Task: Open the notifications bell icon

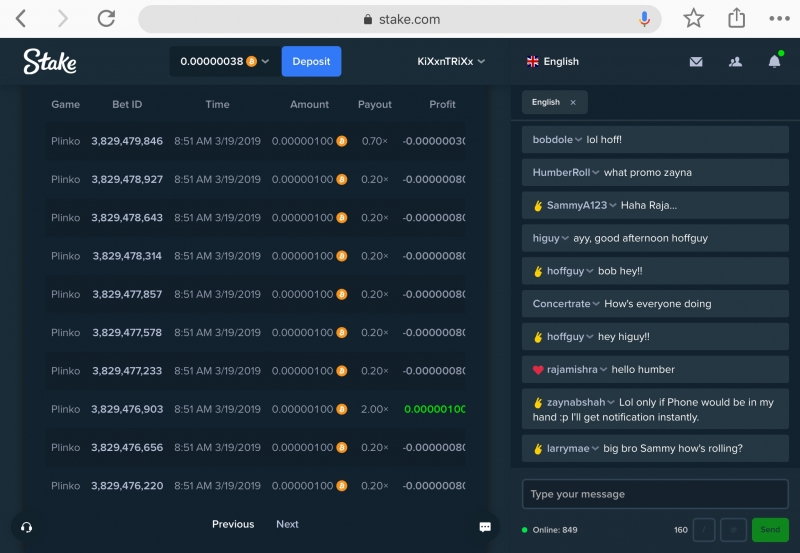Action: (x=774, y=61)
